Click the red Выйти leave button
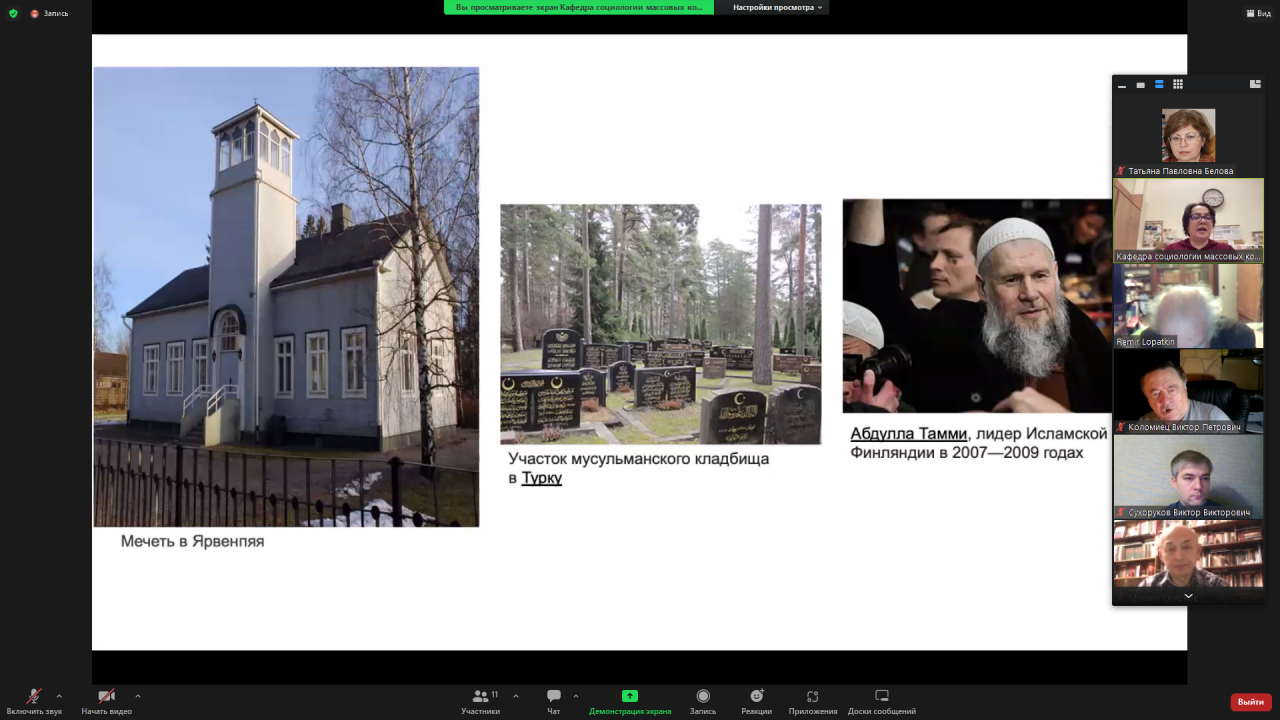This screenshot has height=720, width=1280. click(x=1250, y=702)
